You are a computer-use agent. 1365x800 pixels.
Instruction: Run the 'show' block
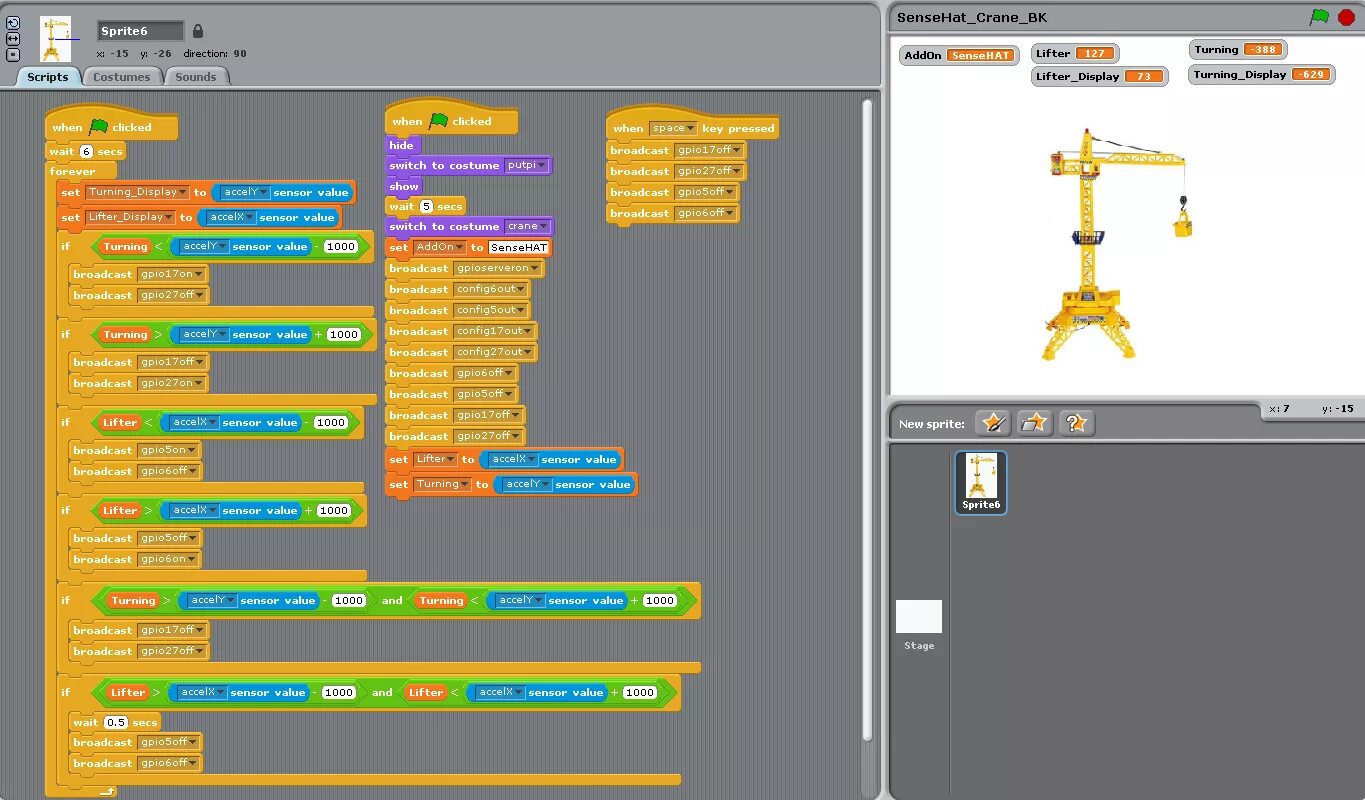click(x=403, y=186)
